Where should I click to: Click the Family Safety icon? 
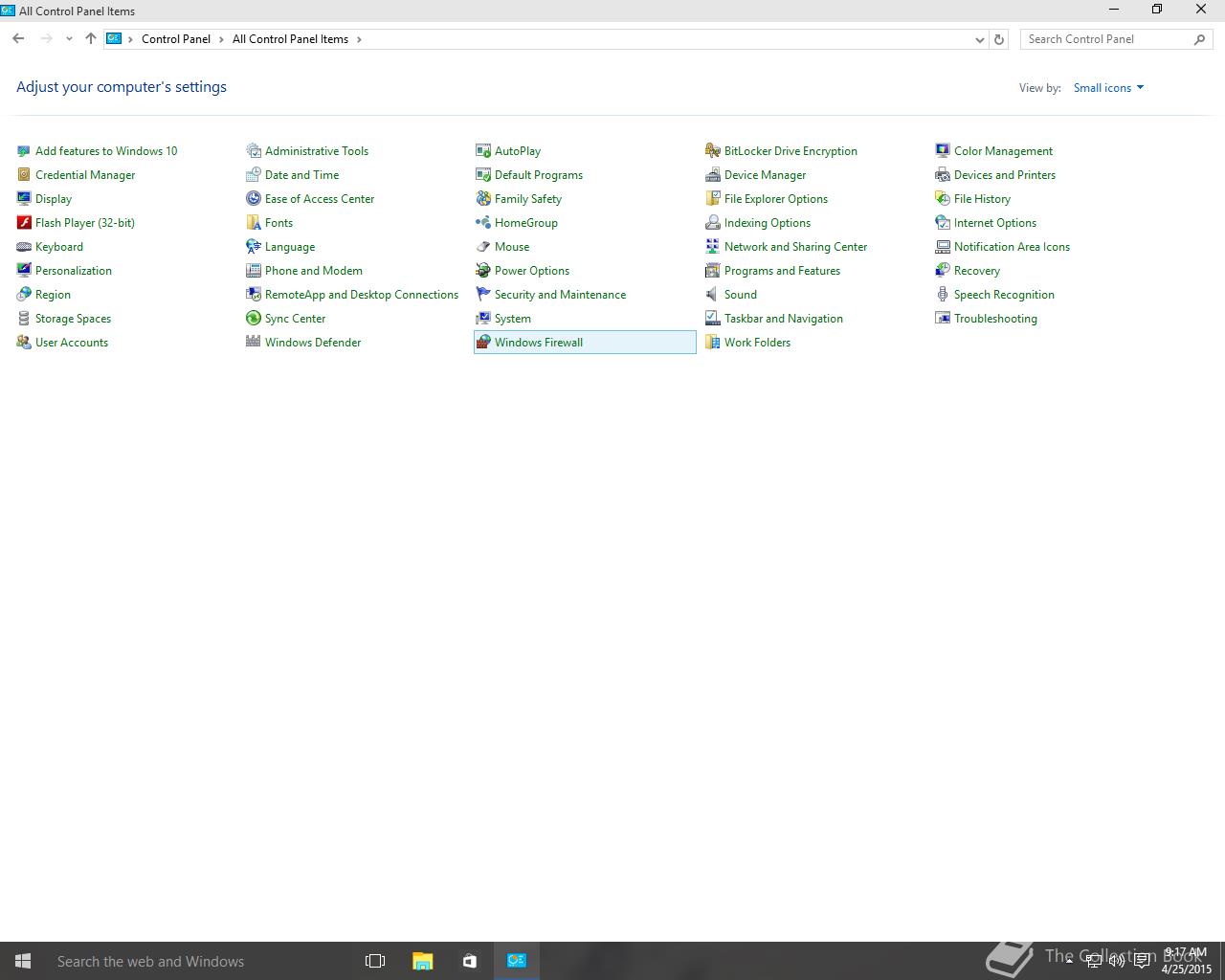click(x=483, y=198)
